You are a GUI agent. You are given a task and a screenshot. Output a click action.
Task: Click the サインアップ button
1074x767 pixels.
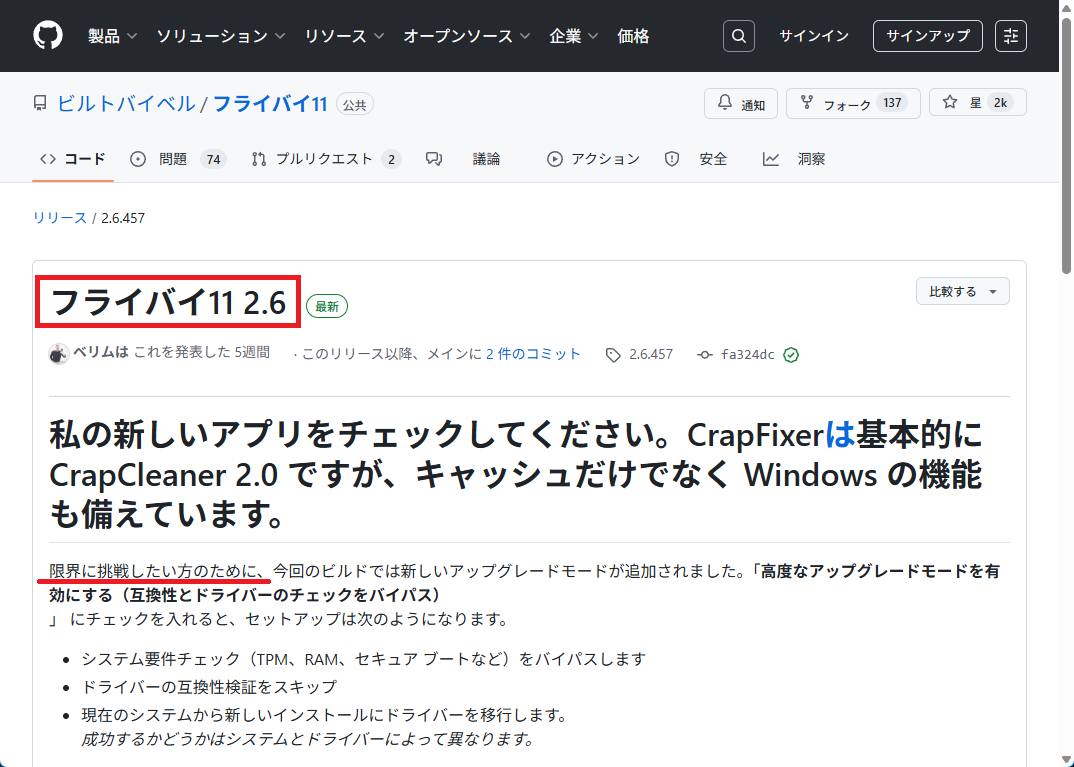[927, 36]
